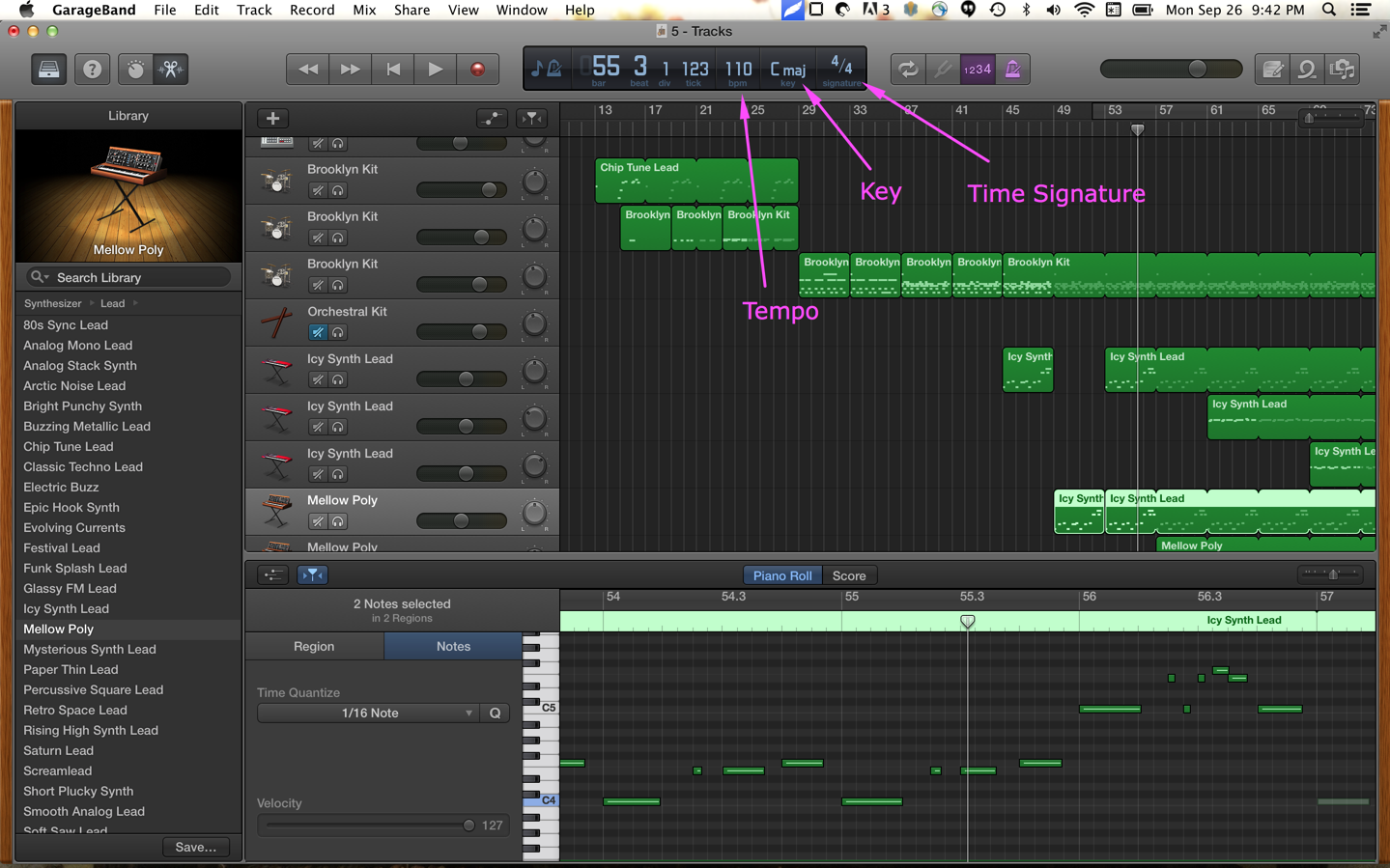Open the Media Browser button
The width and height of the screenshot is (1390, 868).
[1342, 70]
